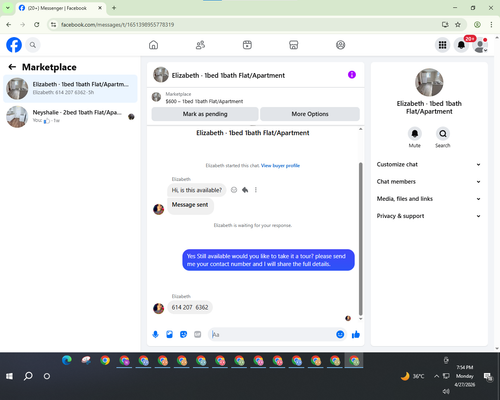Open the apps grid menu icon
Image resolution: width=500 pixels, height=400 pixels.
442,45
